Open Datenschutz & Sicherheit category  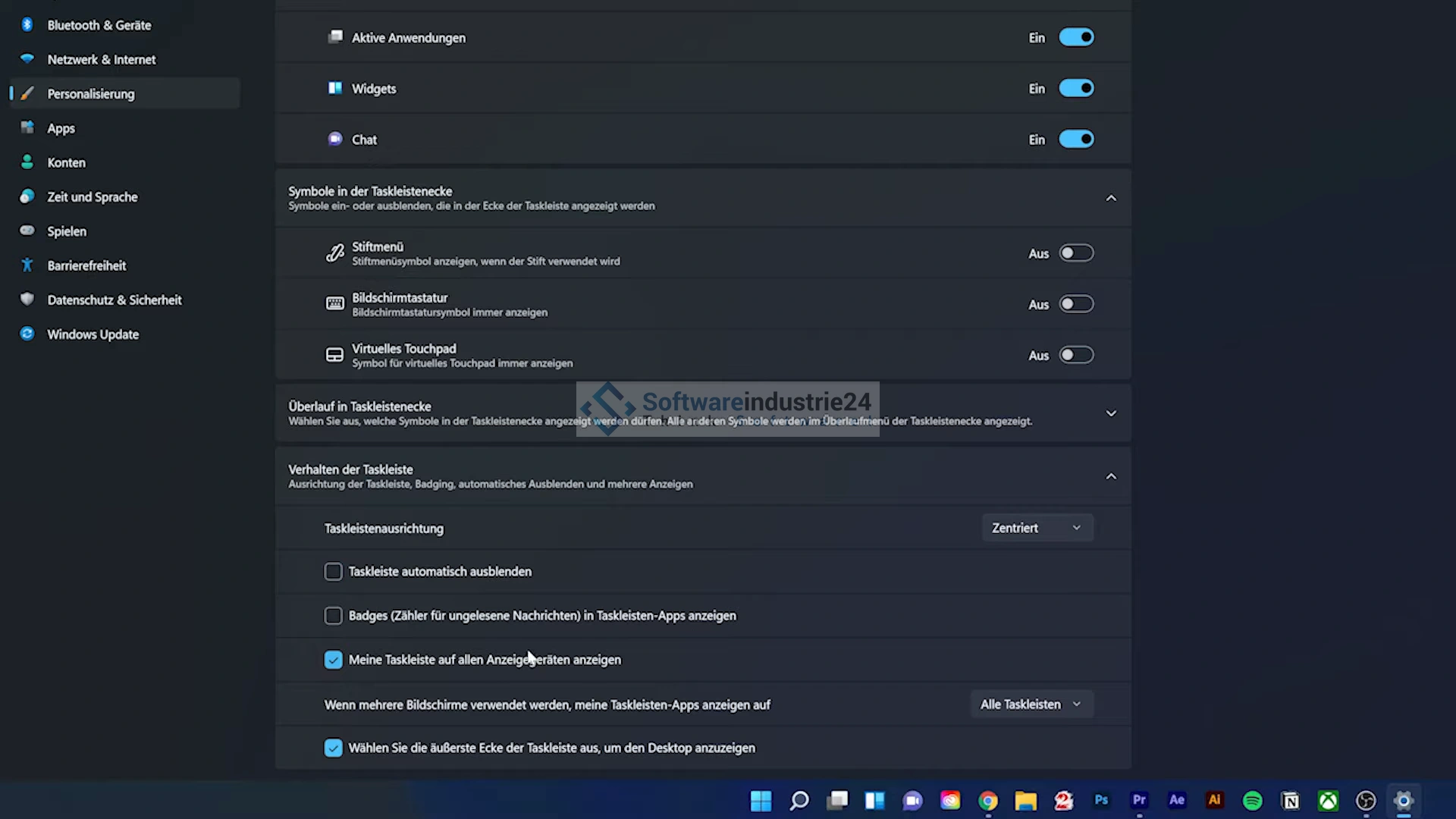click(114, 300)
